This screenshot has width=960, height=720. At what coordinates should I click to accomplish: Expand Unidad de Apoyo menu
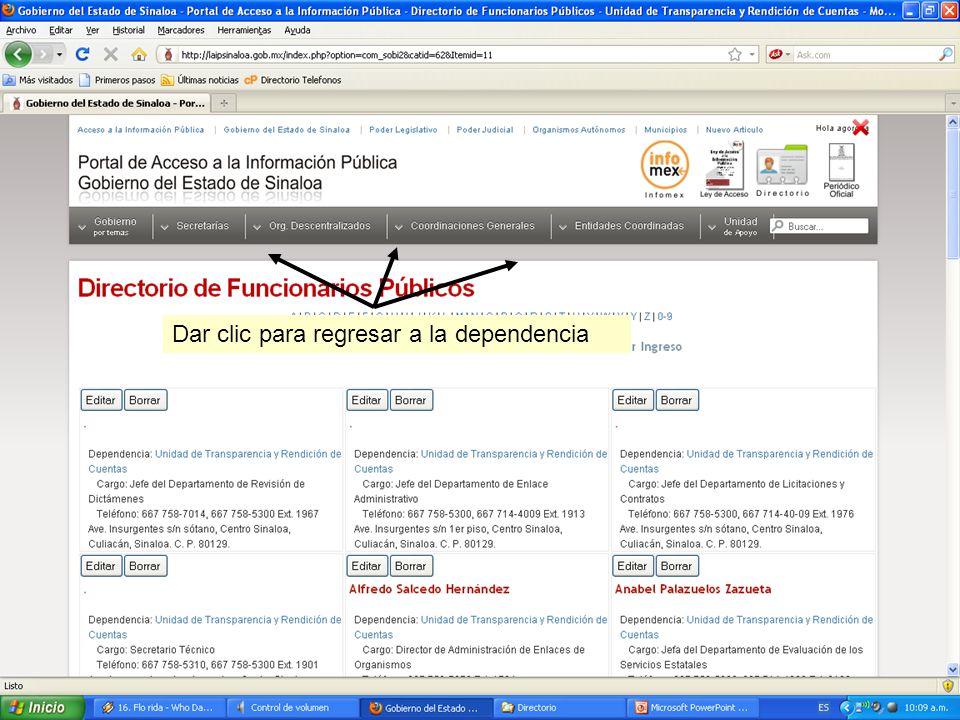coord(733,226)
